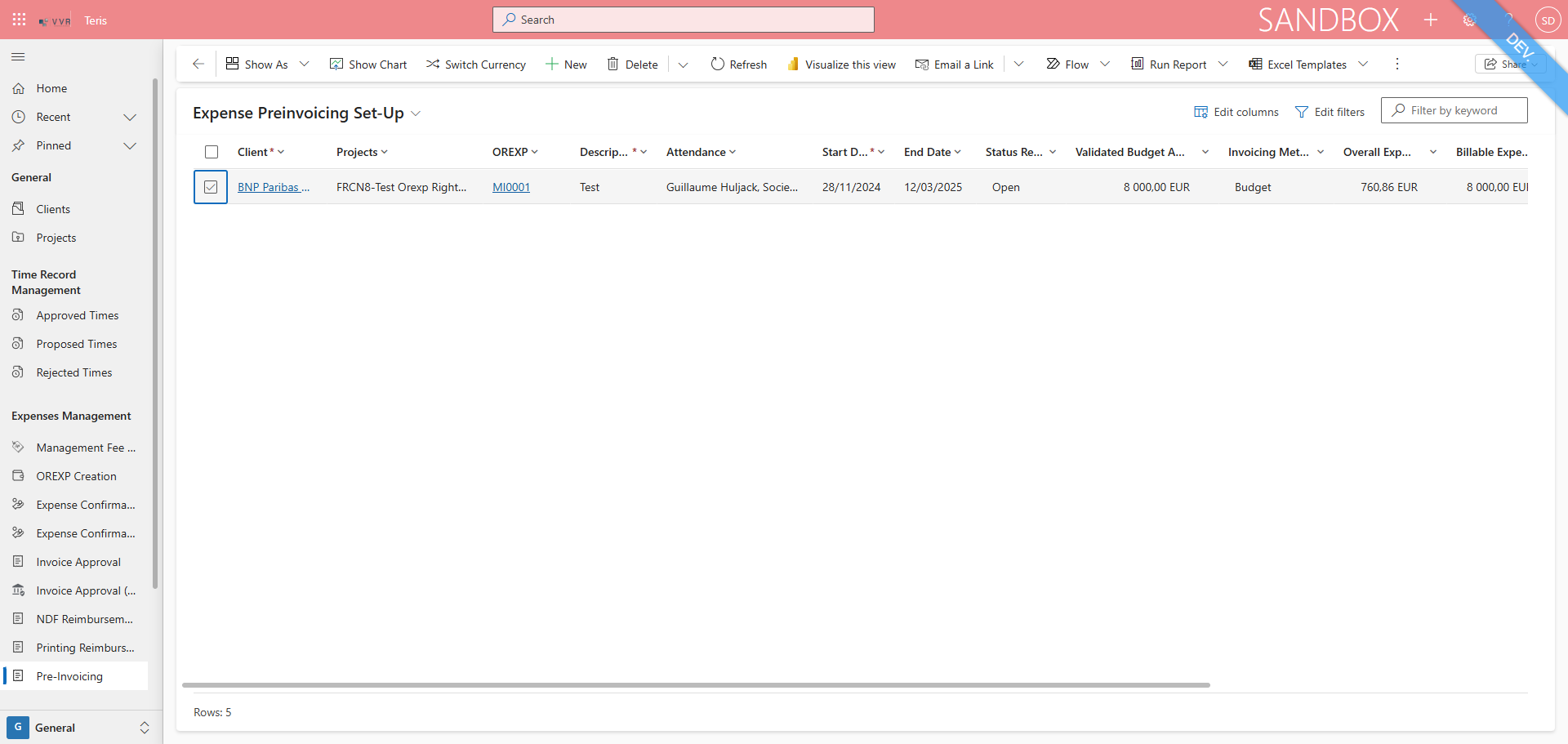Open settings gear in header
This screenshot has width=1568, height=744.
pyautogui.click(x=1469, y=20)
